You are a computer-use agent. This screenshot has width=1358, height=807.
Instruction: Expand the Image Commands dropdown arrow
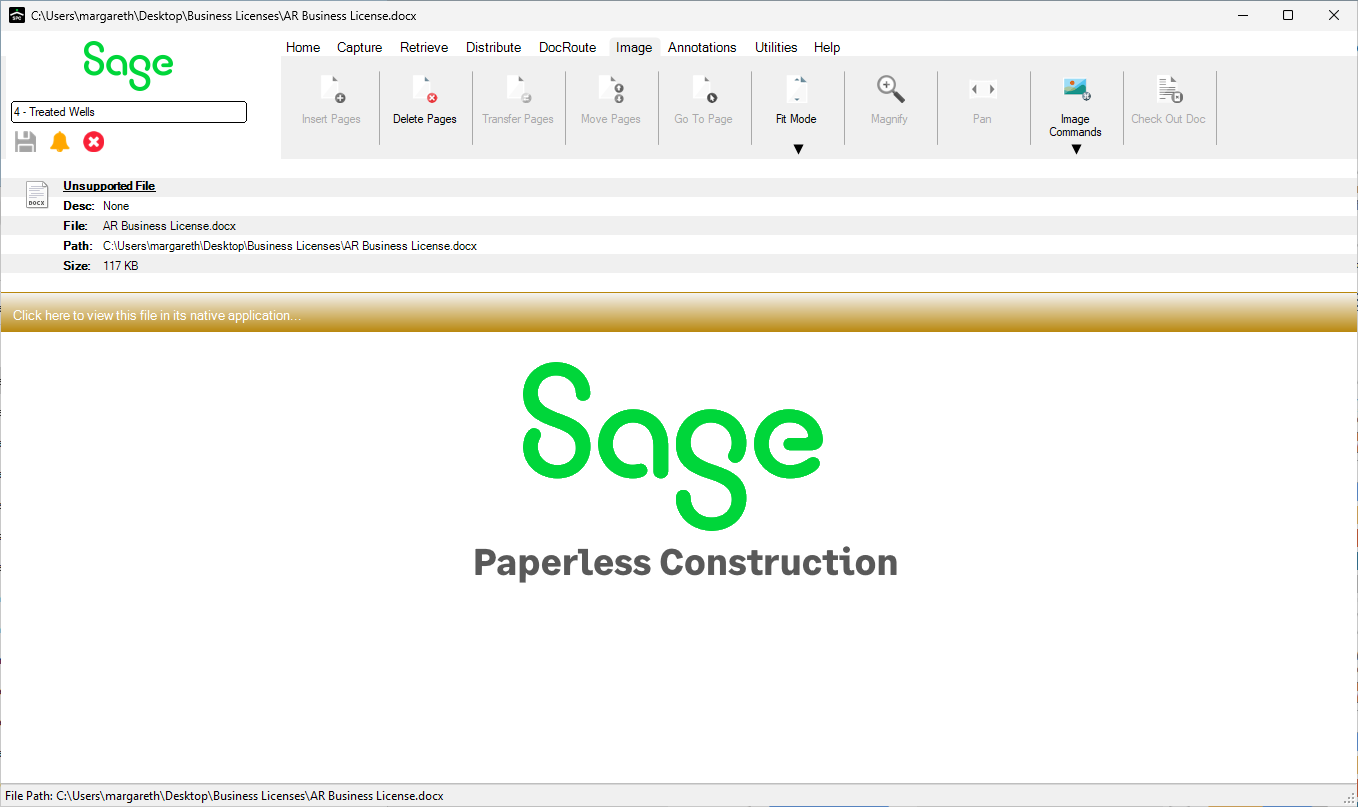click(1076, 150)
